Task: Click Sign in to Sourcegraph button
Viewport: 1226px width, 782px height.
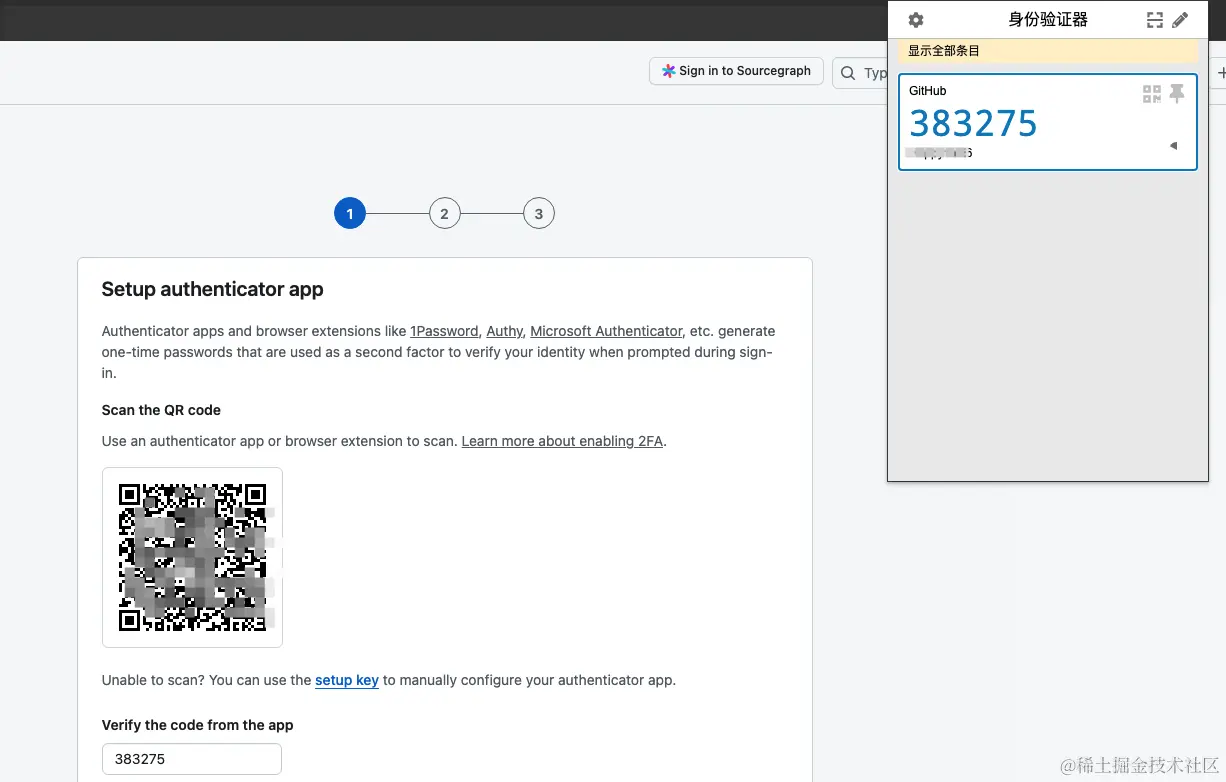Action: (x=736, y=71)
